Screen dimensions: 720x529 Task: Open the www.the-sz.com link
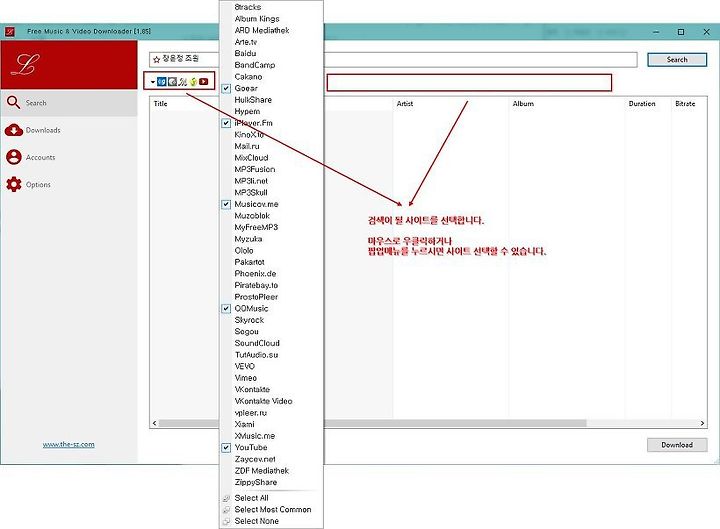click(68, 445)
